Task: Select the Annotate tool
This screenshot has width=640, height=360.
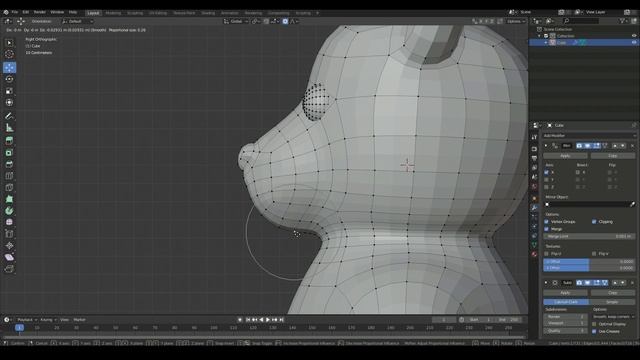Action: pyautogui.click(x=9, y=116)
